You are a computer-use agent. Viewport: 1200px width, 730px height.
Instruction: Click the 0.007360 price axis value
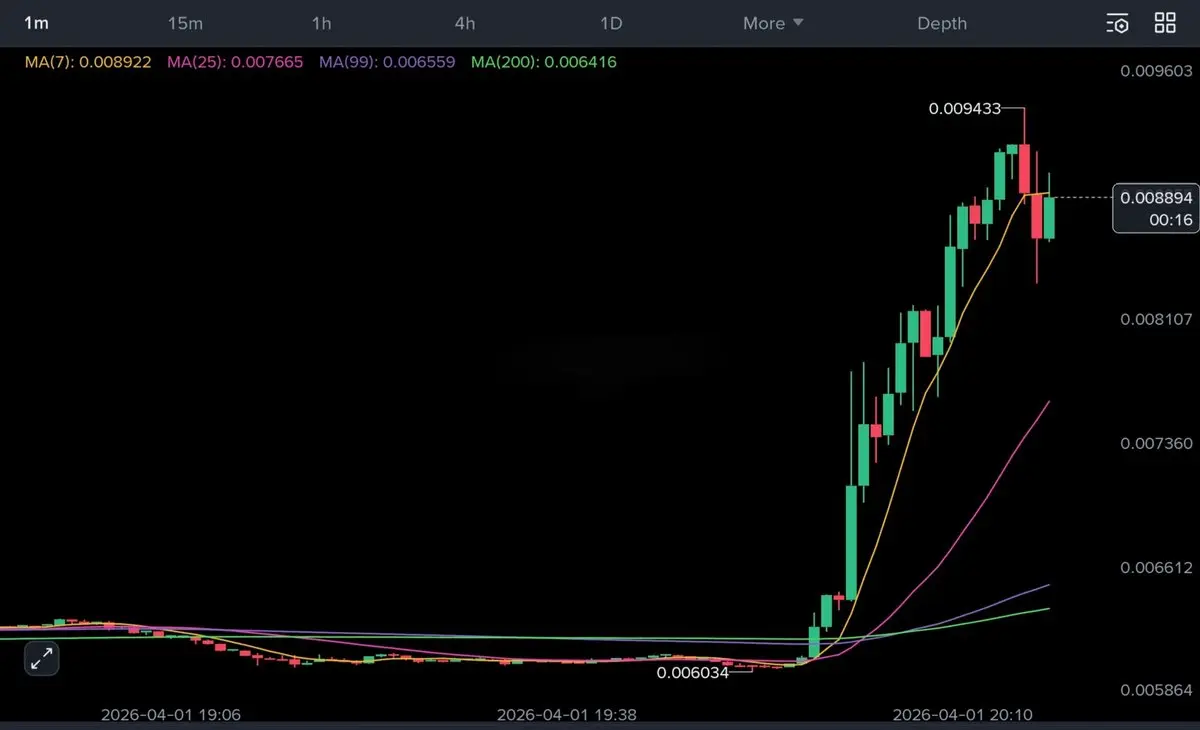(x=1157, y=443)
